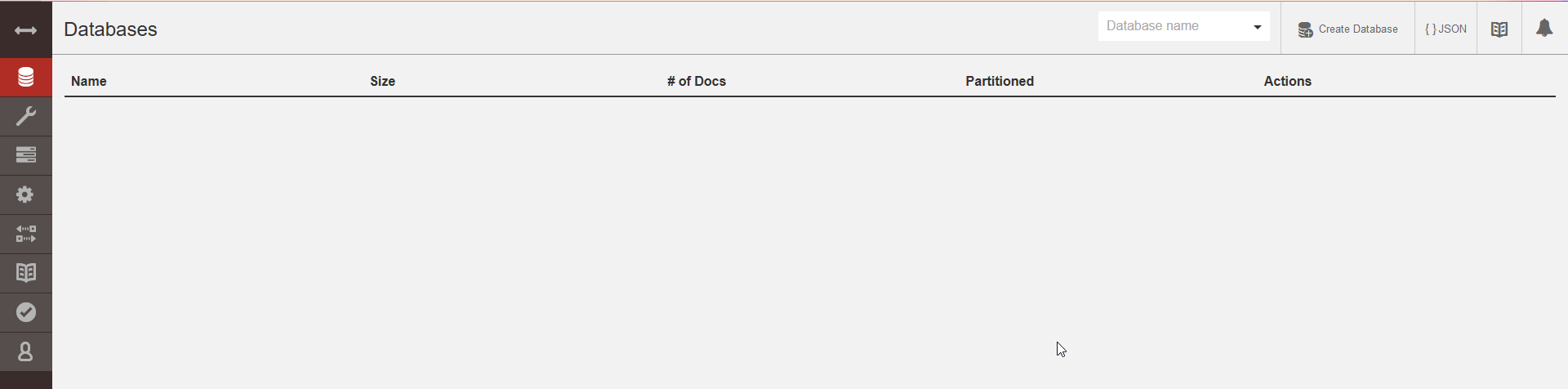The width and height of the screenshot is (1568, 389).
Task: Switch to the JSON view
Action: (x=1445, y=29)
